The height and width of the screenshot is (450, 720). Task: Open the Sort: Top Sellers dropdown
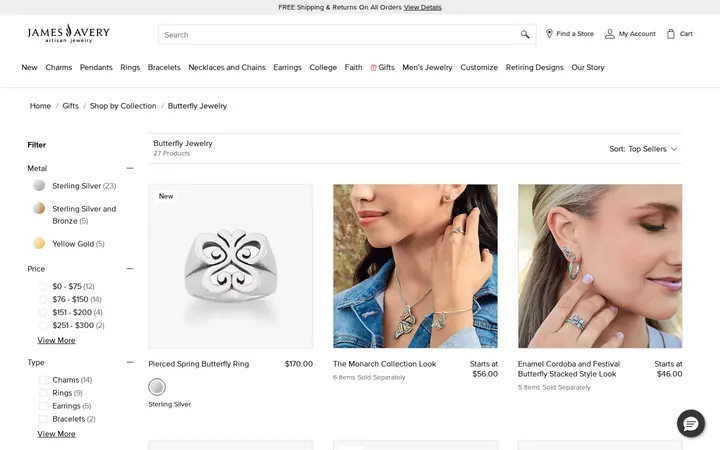[x=643, y=149]
